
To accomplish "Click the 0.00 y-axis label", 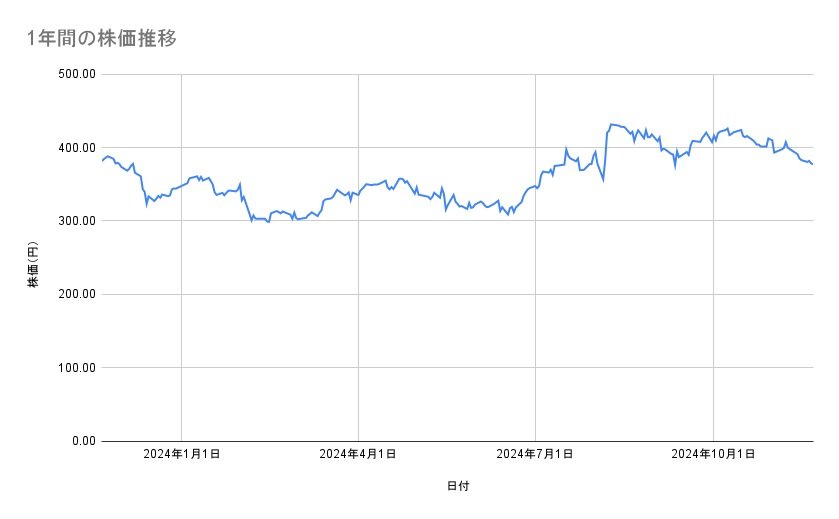I will (x=81, y=441).
